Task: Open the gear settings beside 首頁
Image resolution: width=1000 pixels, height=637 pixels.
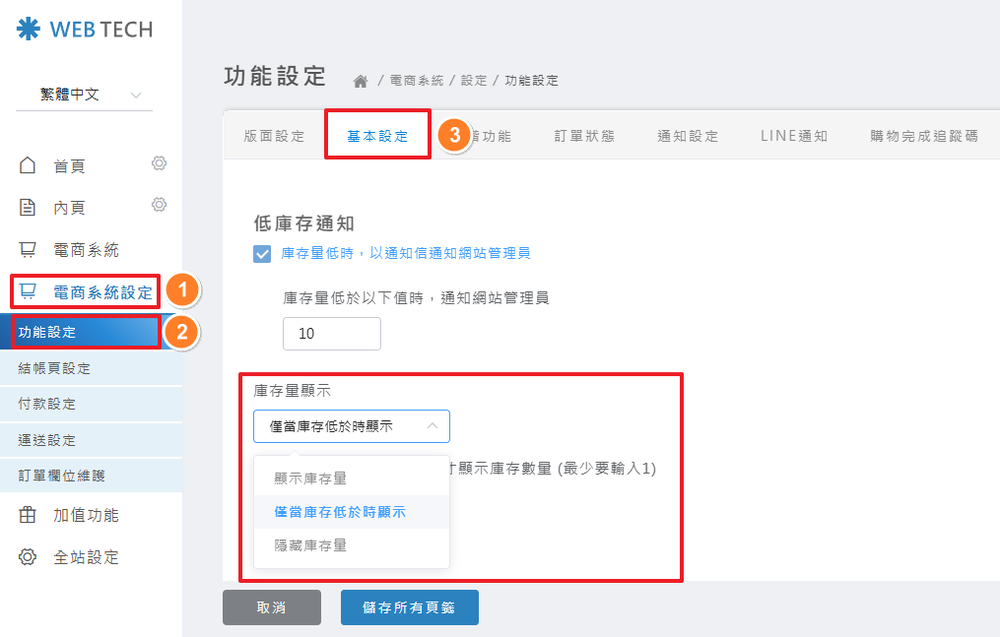Action: pyautogui.click(x=158, y=163)
